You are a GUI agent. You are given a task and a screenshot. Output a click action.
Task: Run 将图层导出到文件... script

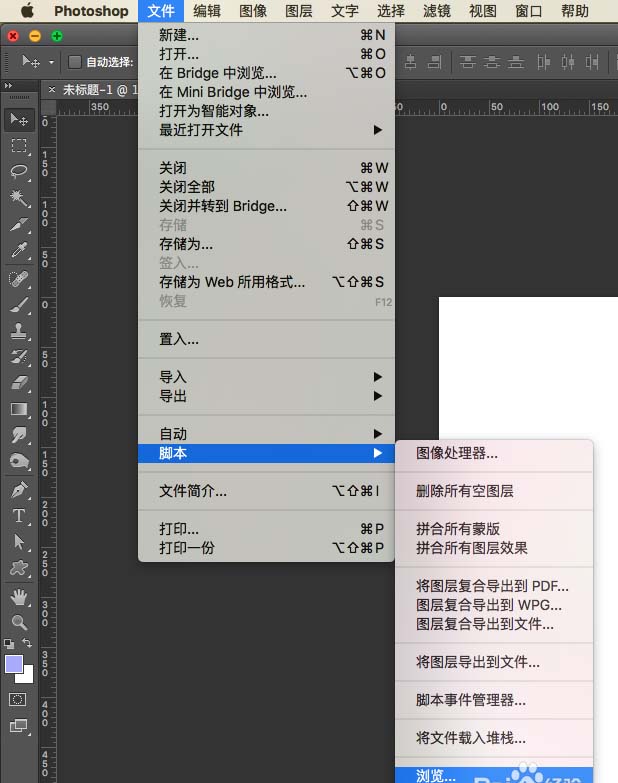pyautogui.click(x=494, y=662)
